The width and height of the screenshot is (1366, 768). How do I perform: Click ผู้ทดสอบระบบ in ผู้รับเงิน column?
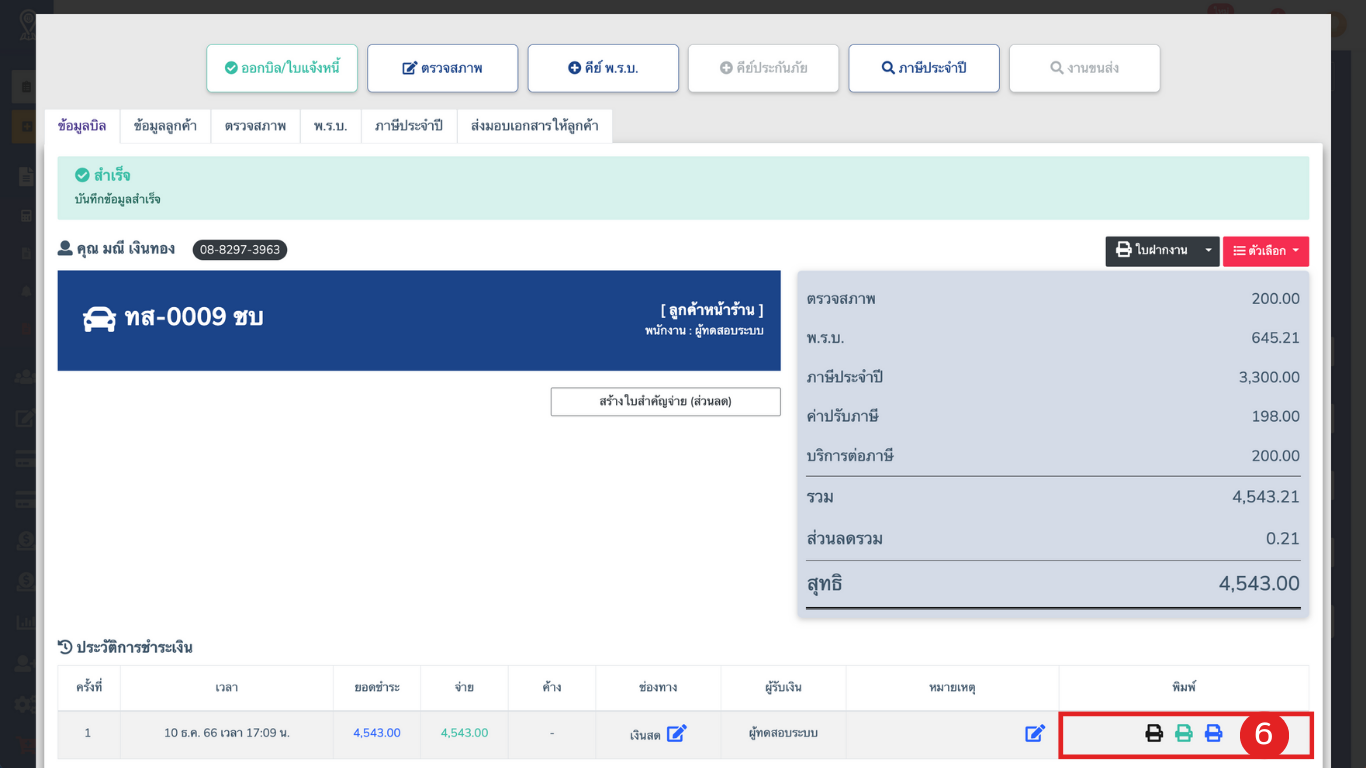(783, 733)
